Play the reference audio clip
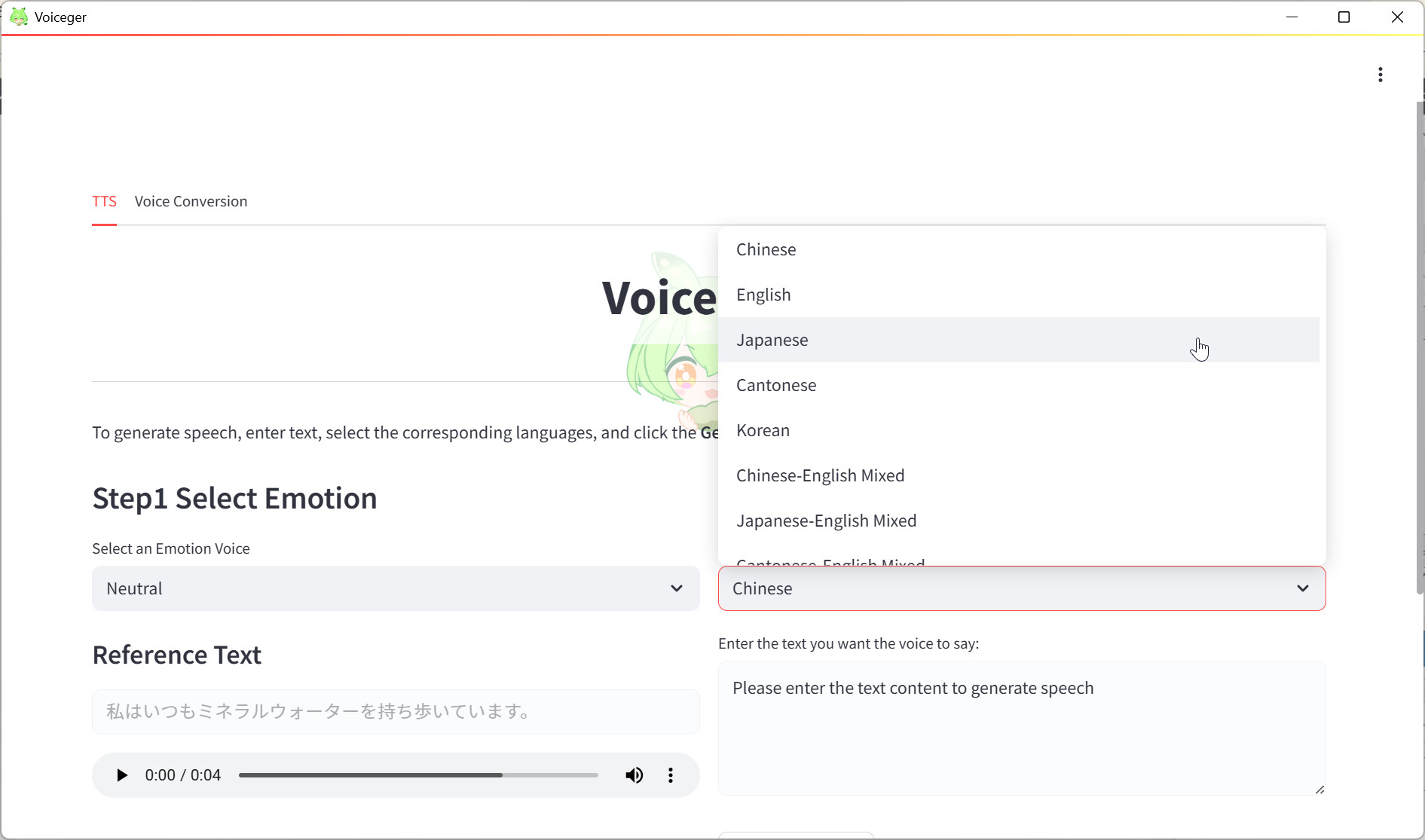The height and width of the screenshot is (840, 1425). (x=121, y=775)
